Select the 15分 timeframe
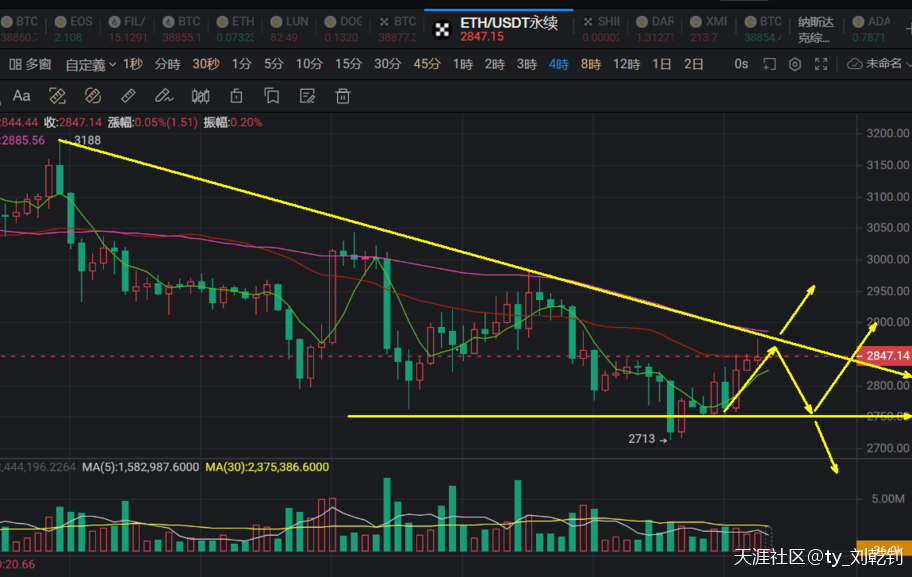Screen dimensions: 912x577 point(348,64)
